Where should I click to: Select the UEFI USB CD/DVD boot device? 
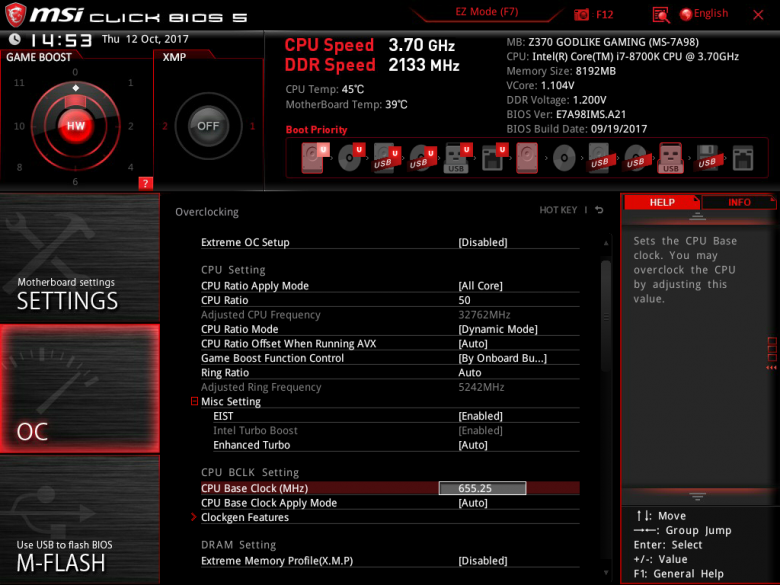point(422,158)
